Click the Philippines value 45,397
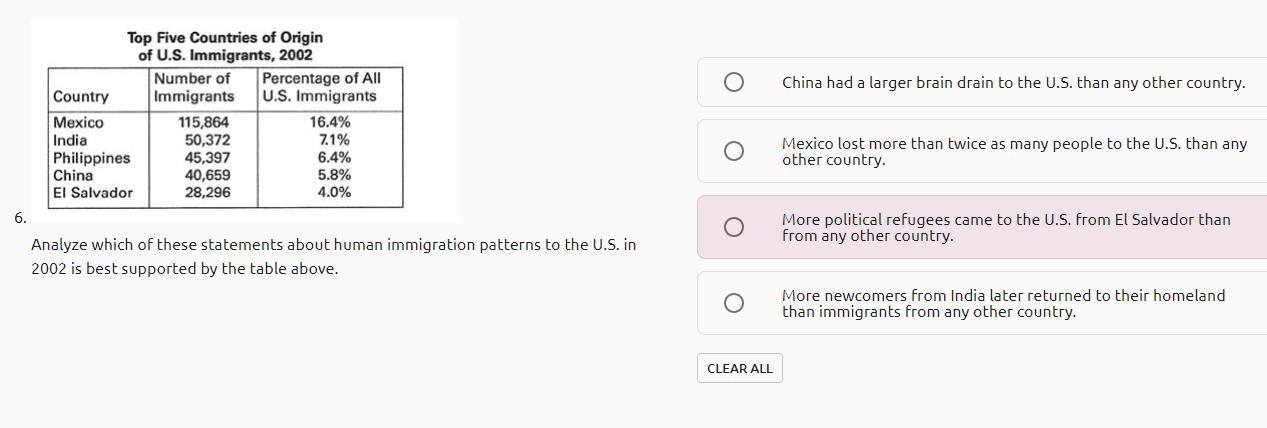1267x428 pixels. pyautogui.click(x=208, y=158)
